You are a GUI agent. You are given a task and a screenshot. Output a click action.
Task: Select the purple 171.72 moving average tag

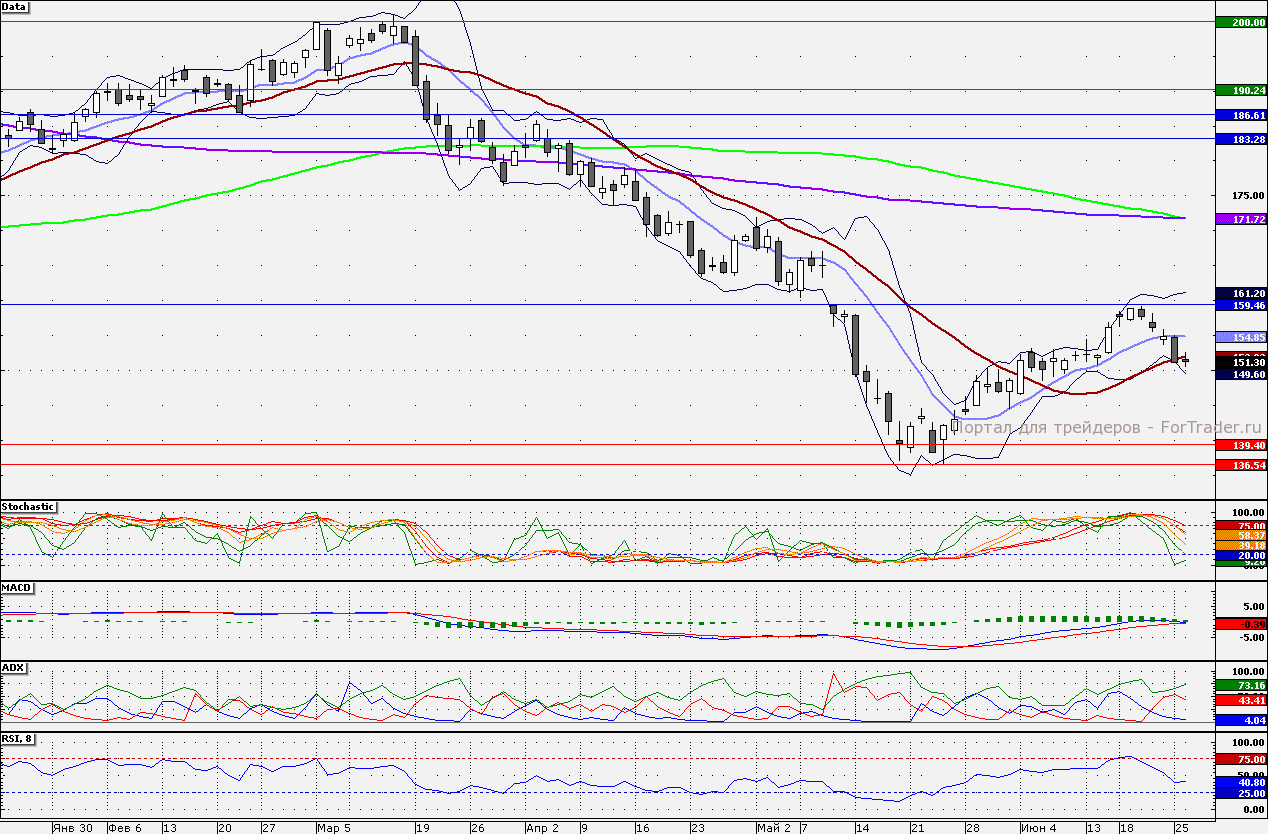1240,218
